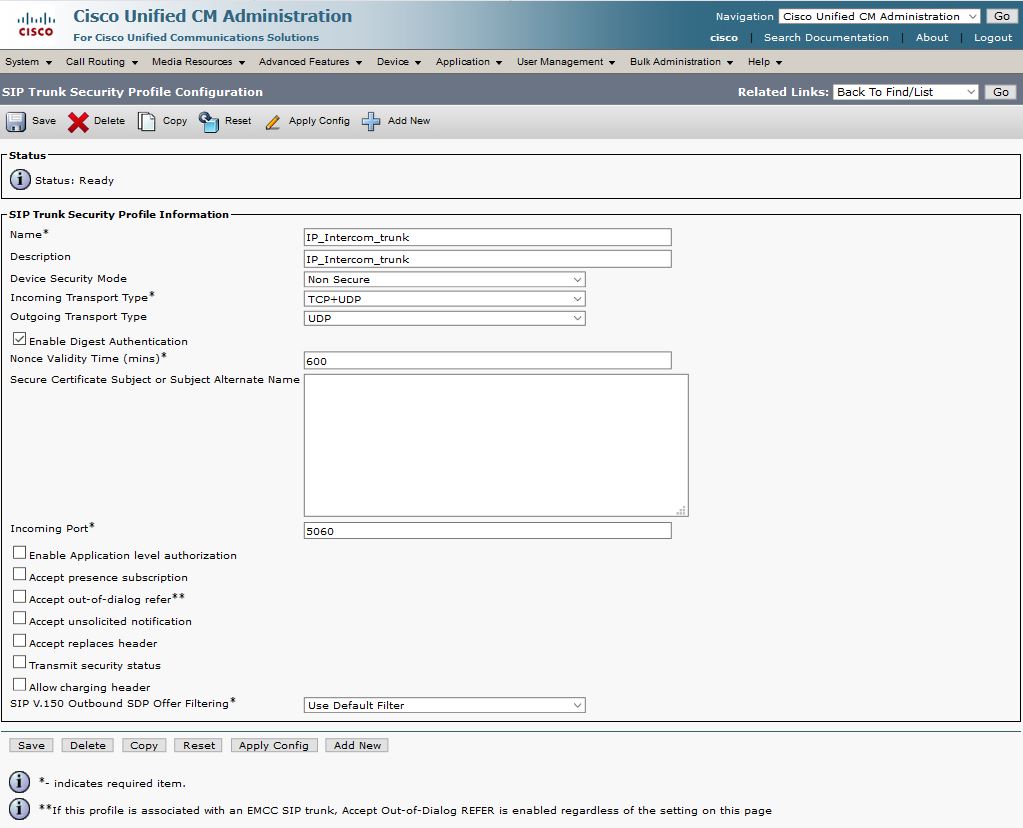Click the Secure Certificate Subject text area
The width and height of the screenshot is (1023, 828).
coord(495,445)
